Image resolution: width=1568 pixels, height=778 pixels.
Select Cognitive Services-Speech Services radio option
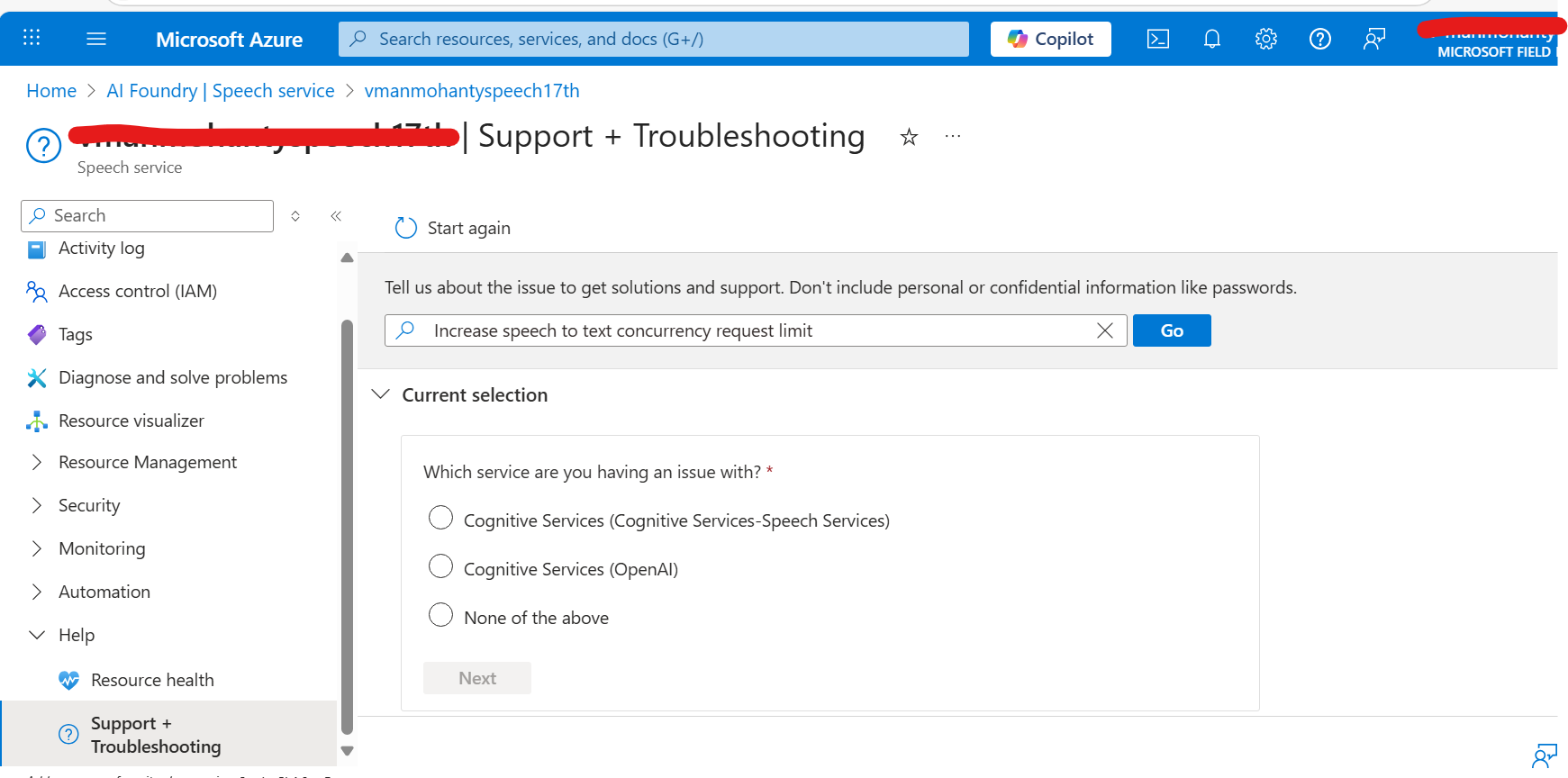[440, 518]
